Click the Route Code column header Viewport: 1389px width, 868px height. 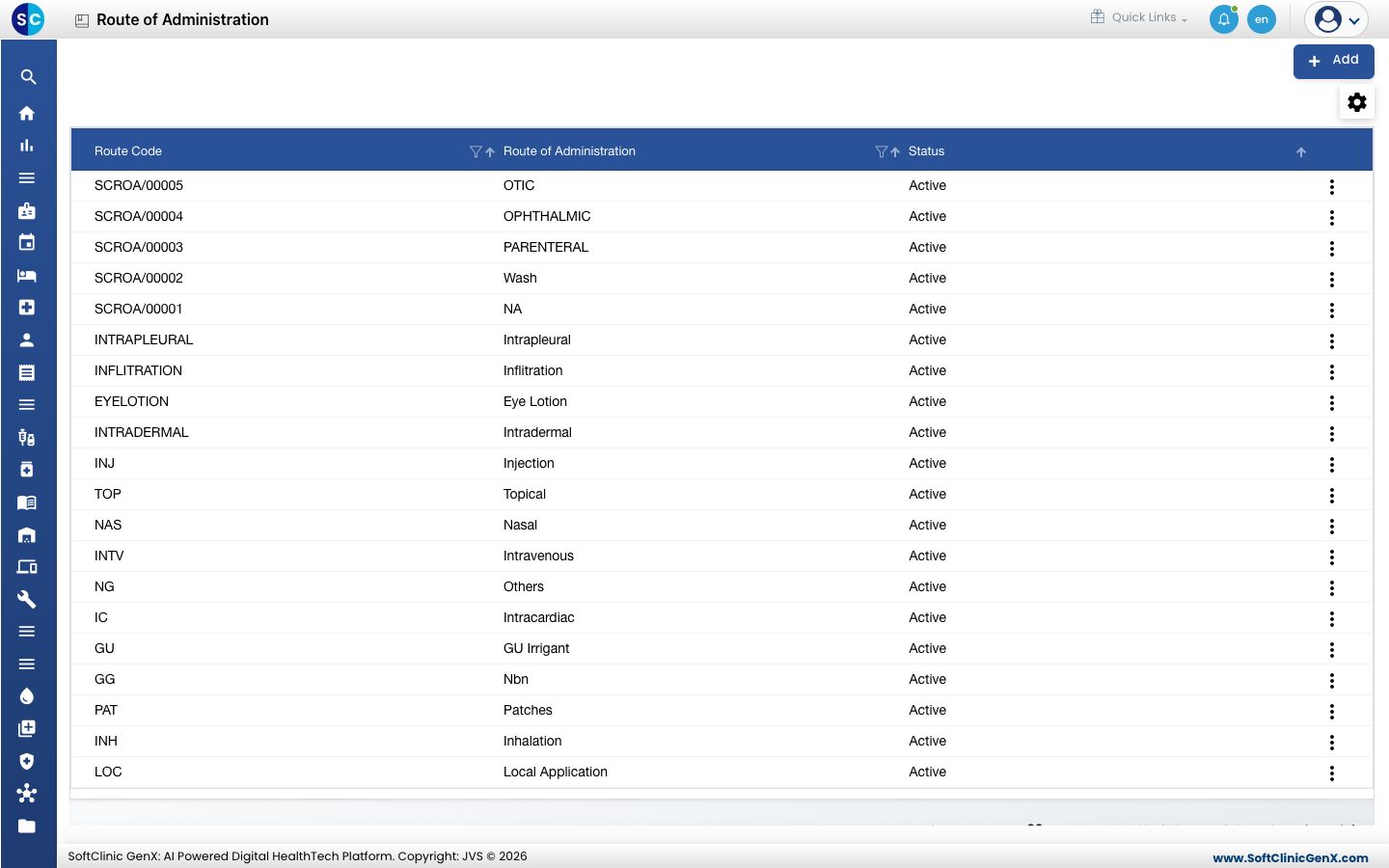(x=128, y=151)
